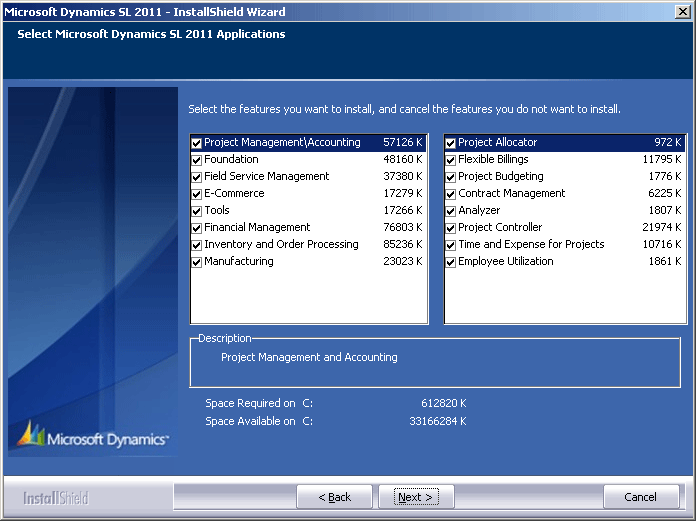The width and height of the screenshot is (696, 521).
Task: Uncheck the Project Management\Accounting checkbox
Action: tap(197, 143)
